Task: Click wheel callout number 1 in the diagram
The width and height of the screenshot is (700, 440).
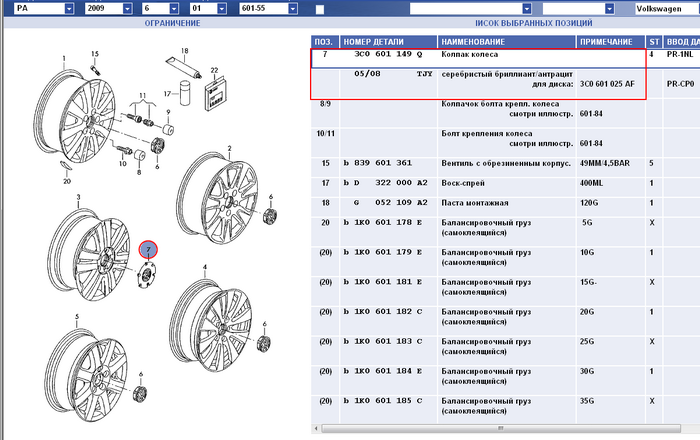Action: pyautogui.click(x=64, y=58)
